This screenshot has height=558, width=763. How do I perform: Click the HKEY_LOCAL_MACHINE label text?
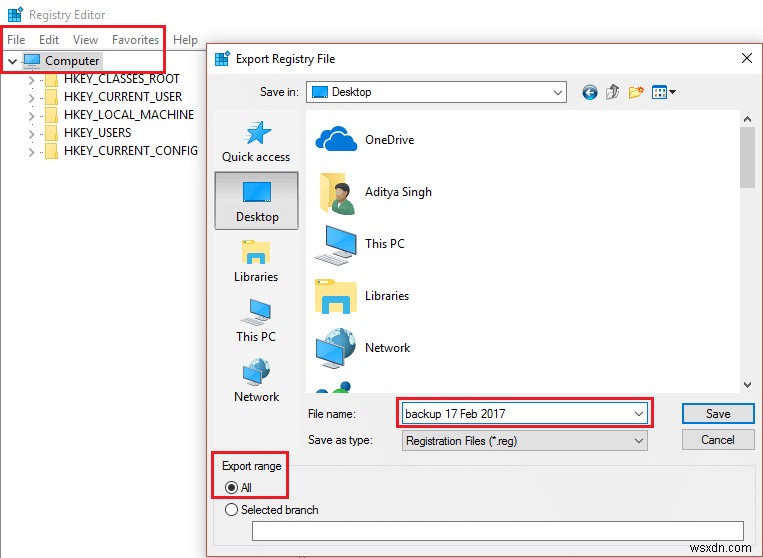[x=129, y=115]
